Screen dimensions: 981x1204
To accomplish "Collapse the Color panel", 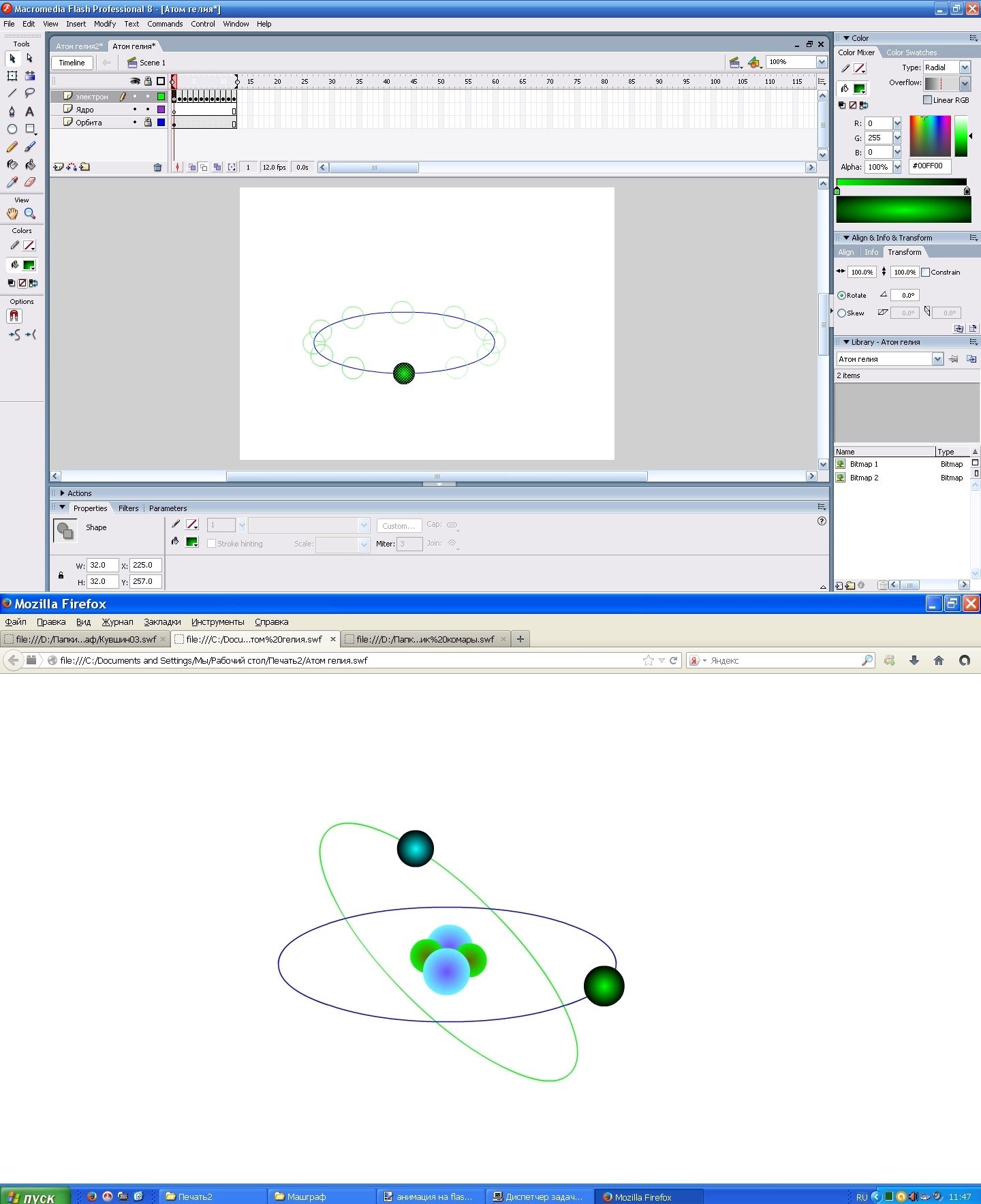I will coord(847,38).
